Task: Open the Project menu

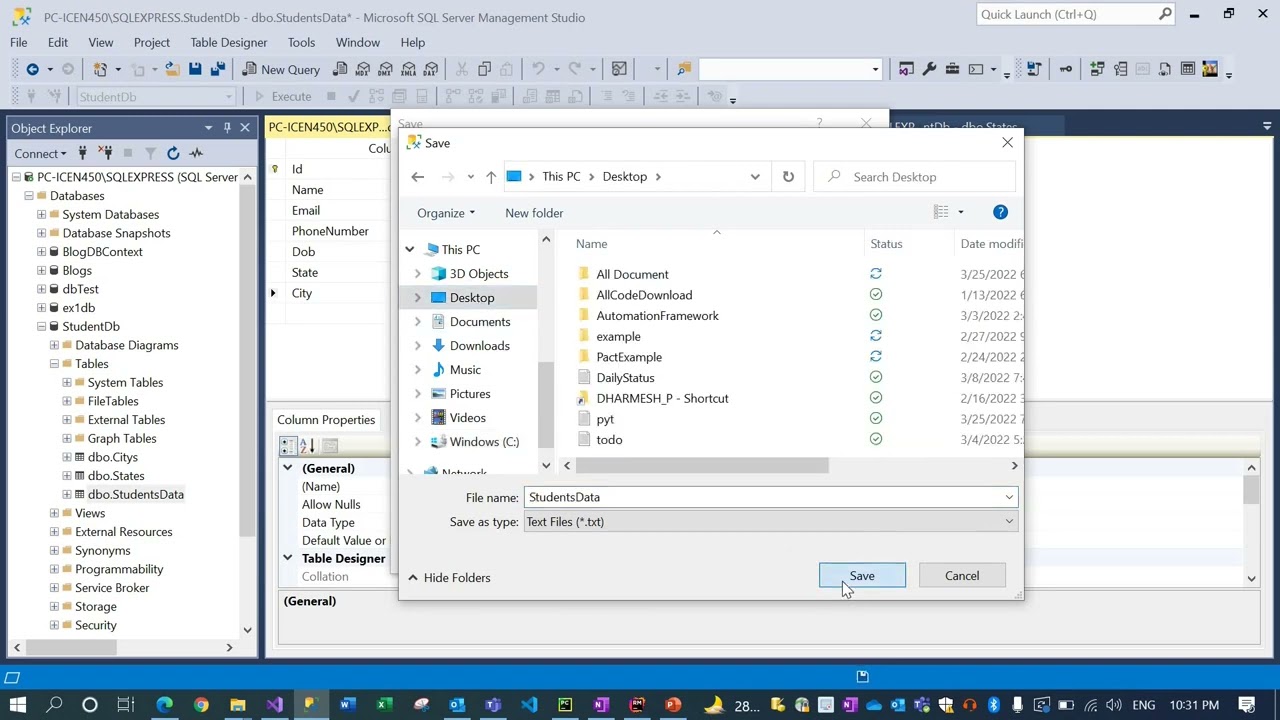Action: [x=152, y=42]
